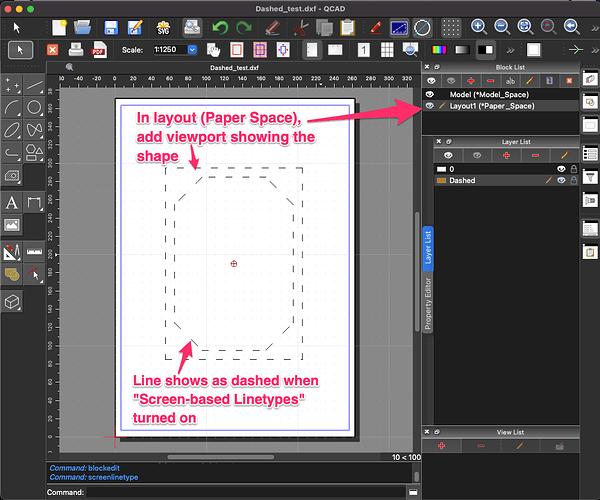This screenshot has height=500, width=600.
Task: Open the Measuring ruler tool
Action: pos(34,252)
